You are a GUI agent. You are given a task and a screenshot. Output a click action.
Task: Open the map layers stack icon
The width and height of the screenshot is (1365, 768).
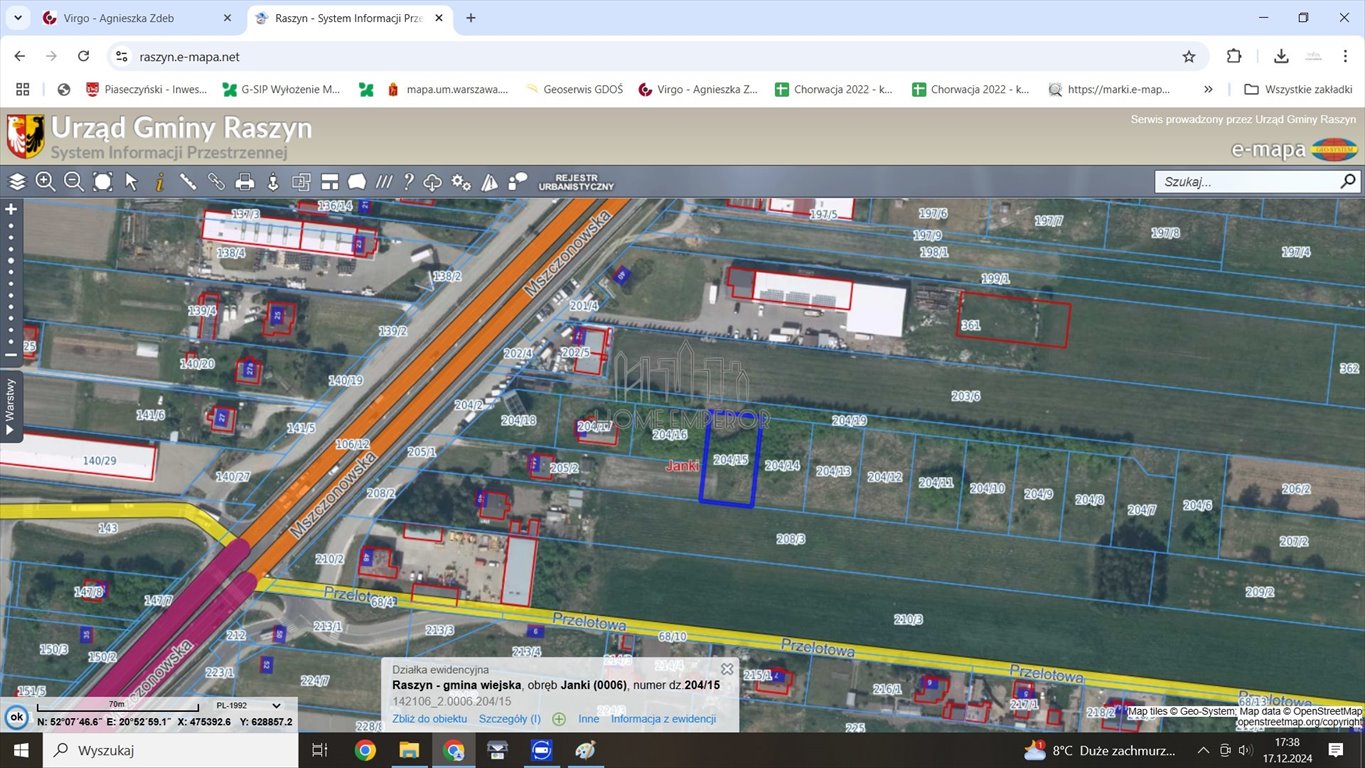click(x=17, y=181)
